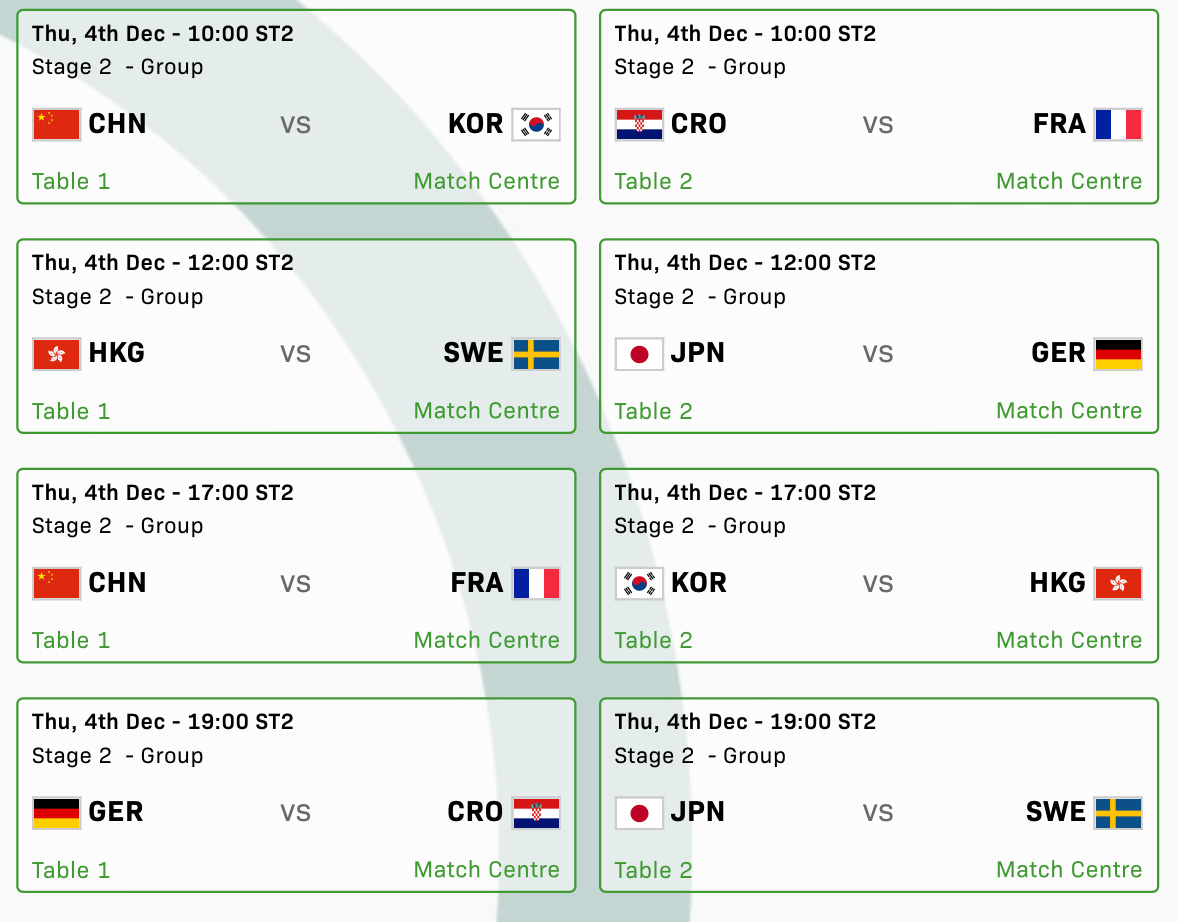
Task: Click the CHN team name in CHN vs FRA
Action: (x=117, y=583)
